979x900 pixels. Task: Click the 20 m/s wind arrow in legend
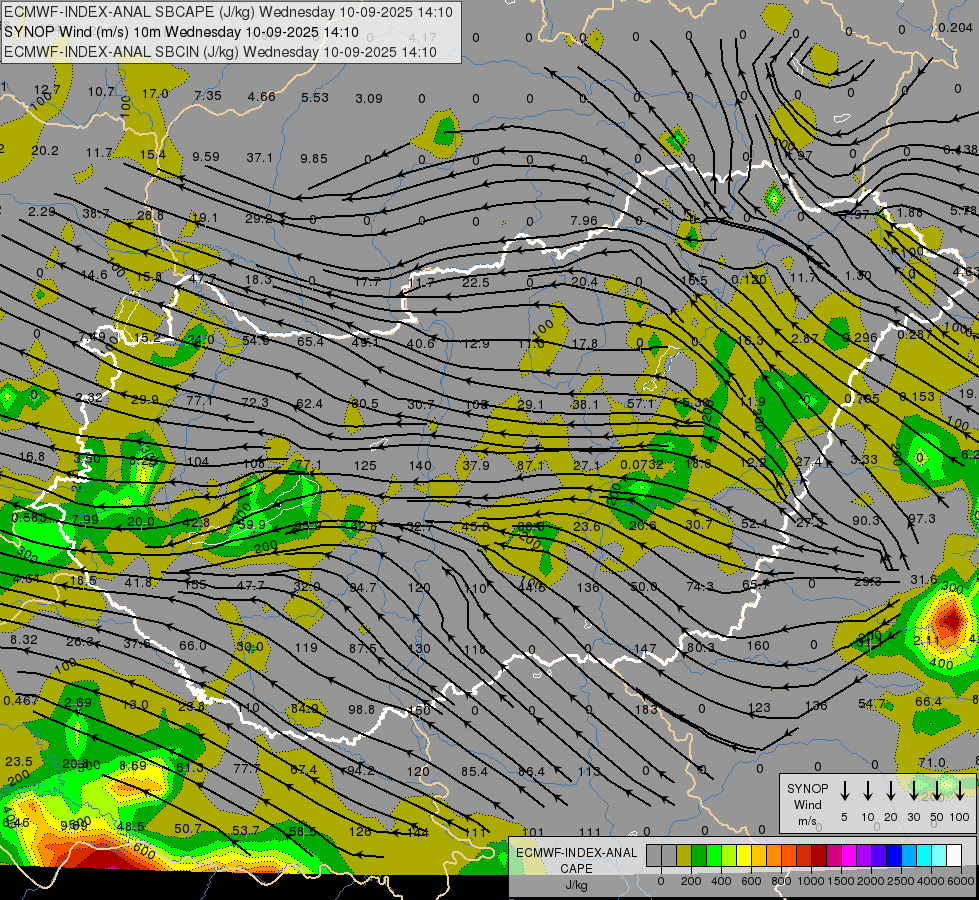tap(891, 790)
